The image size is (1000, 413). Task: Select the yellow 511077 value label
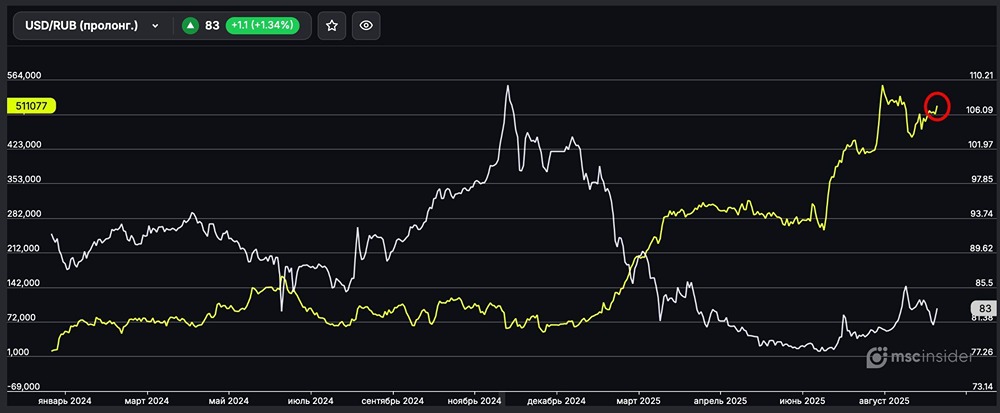click(x=32, y=105)
